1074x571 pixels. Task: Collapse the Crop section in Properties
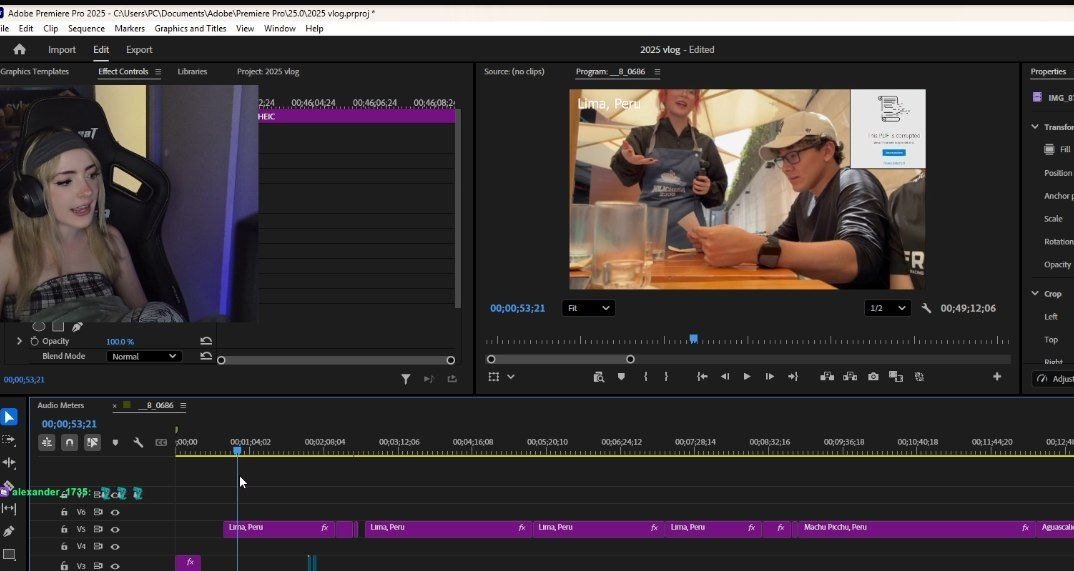(1035, 293)
